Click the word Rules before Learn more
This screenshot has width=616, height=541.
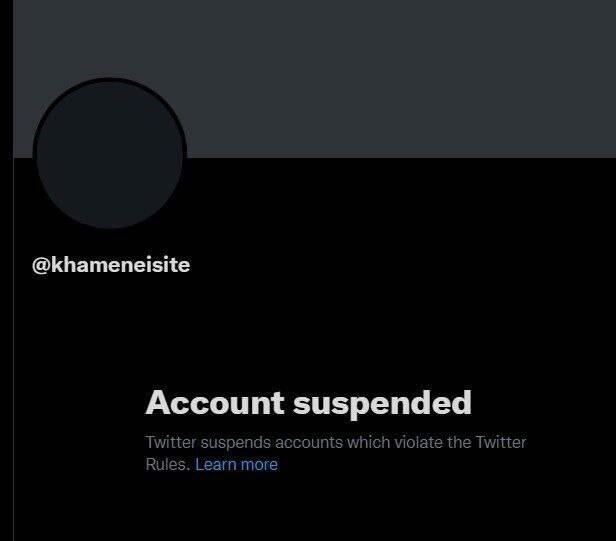(x=167, y=464)
